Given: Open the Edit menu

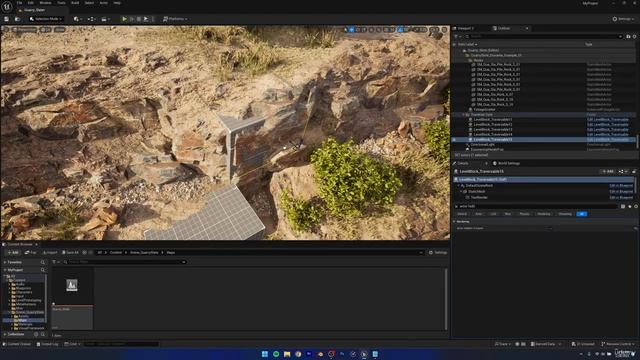Looking at the screenshot, I should 31,3.
